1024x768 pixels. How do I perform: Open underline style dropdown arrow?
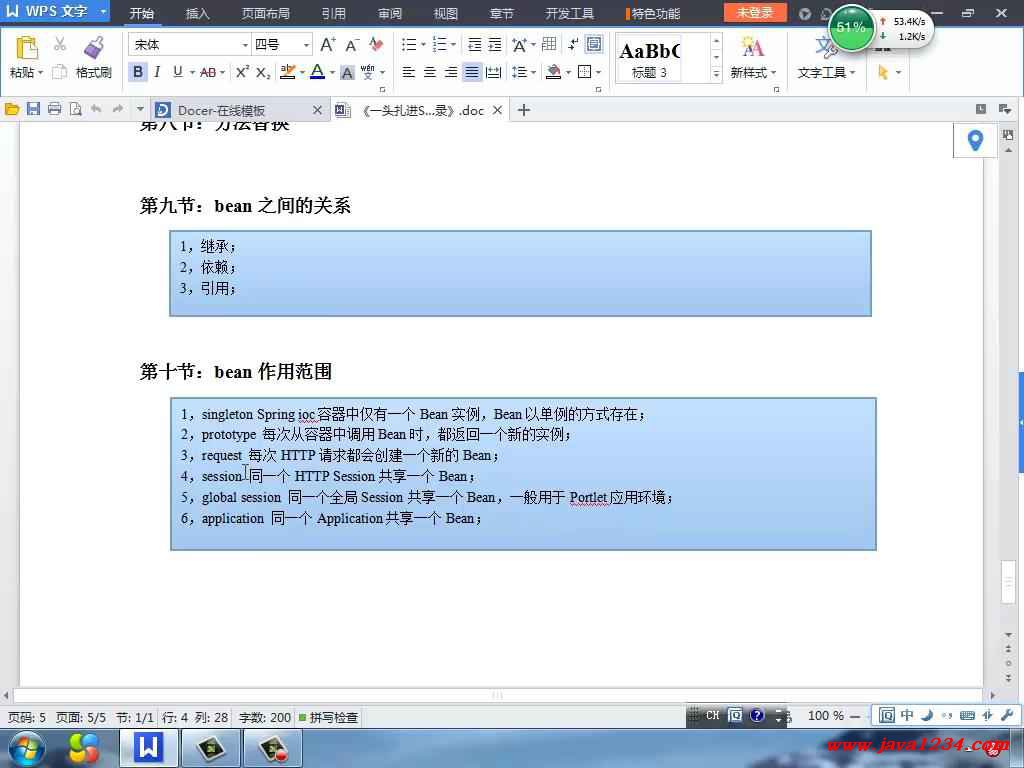click(192, 72)
